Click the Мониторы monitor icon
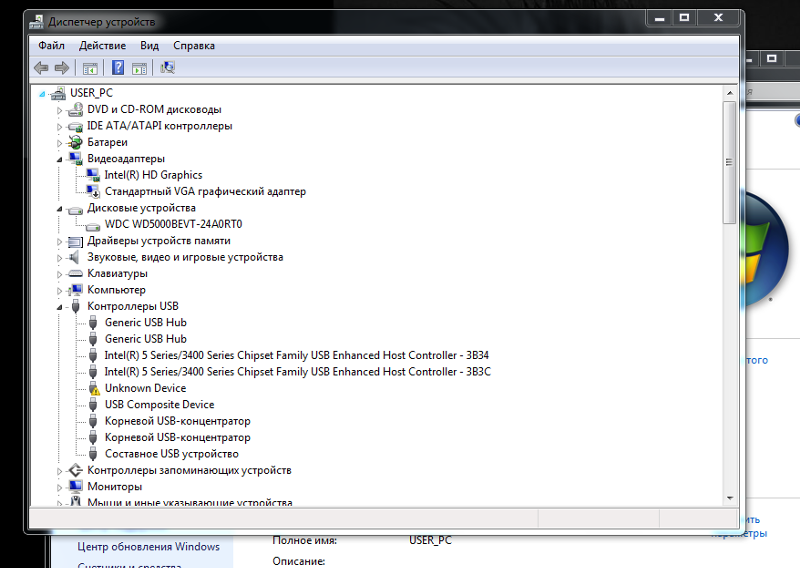This screenshot has height=568, width=800. tap(76, 486)
